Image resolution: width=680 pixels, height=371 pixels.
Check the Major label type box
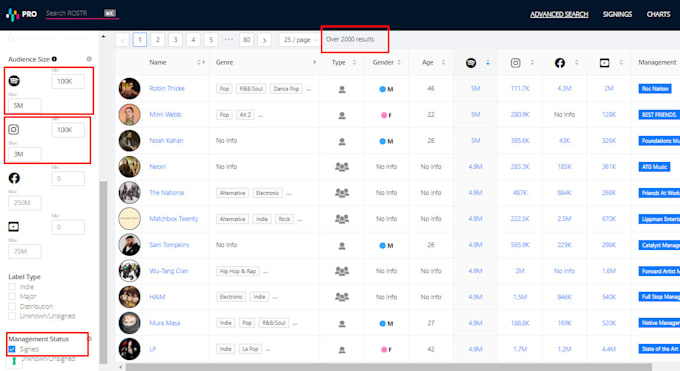(12, 296)
